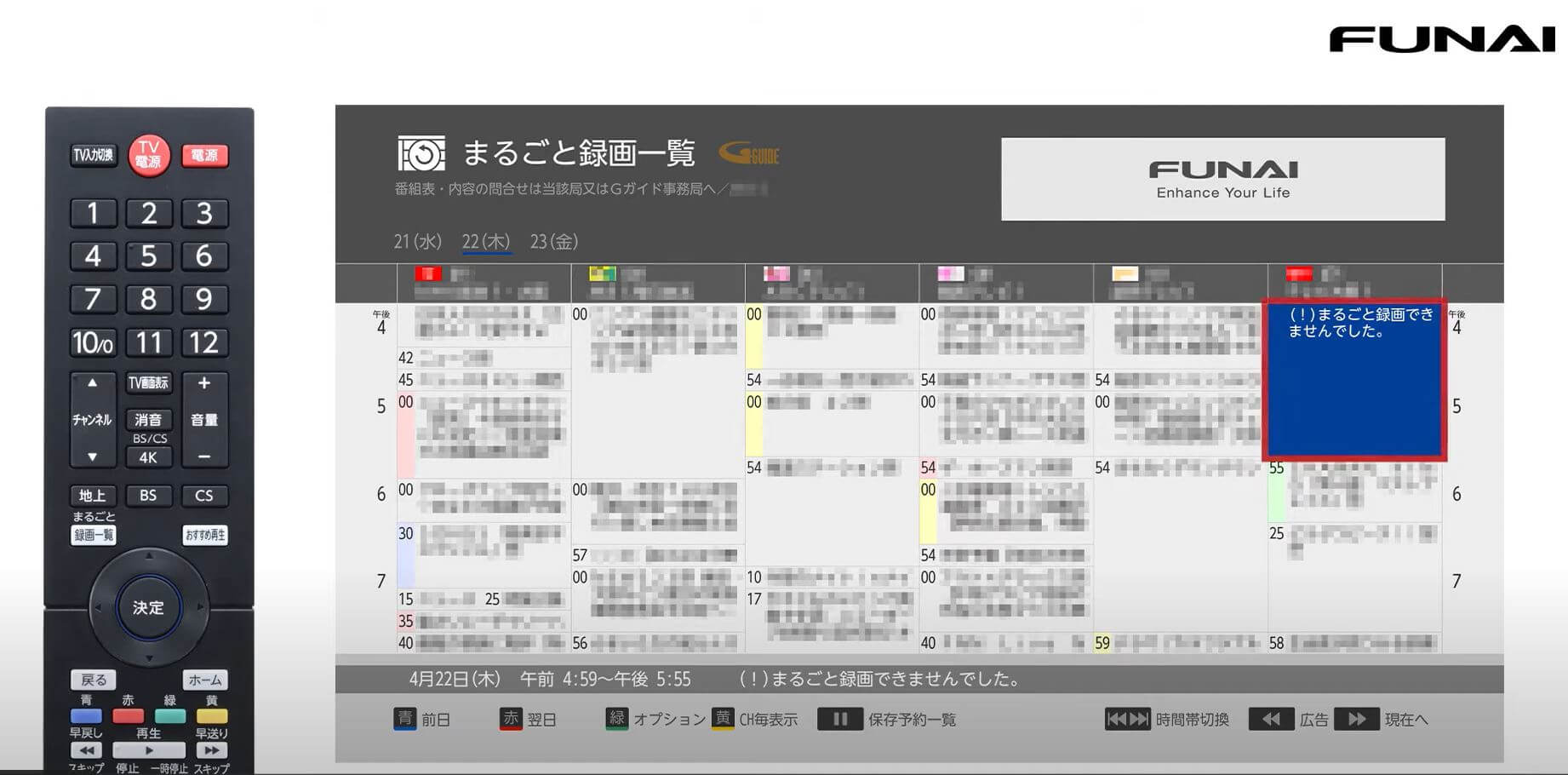Click the おすすめ再生 remote button

(205, 535)
